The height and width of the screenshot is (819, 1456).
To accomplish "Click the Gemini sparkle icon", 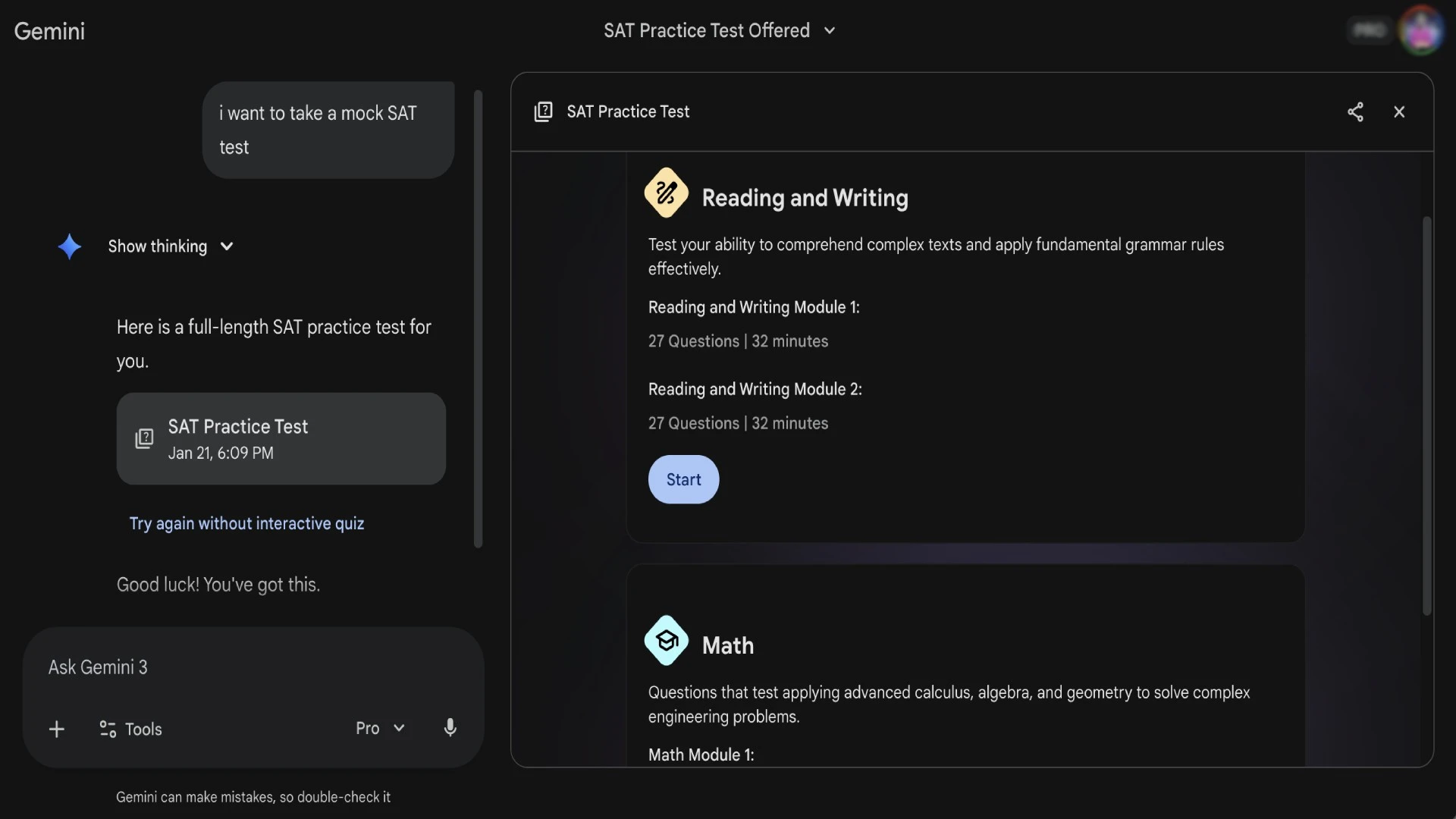I will click(70, 246).
